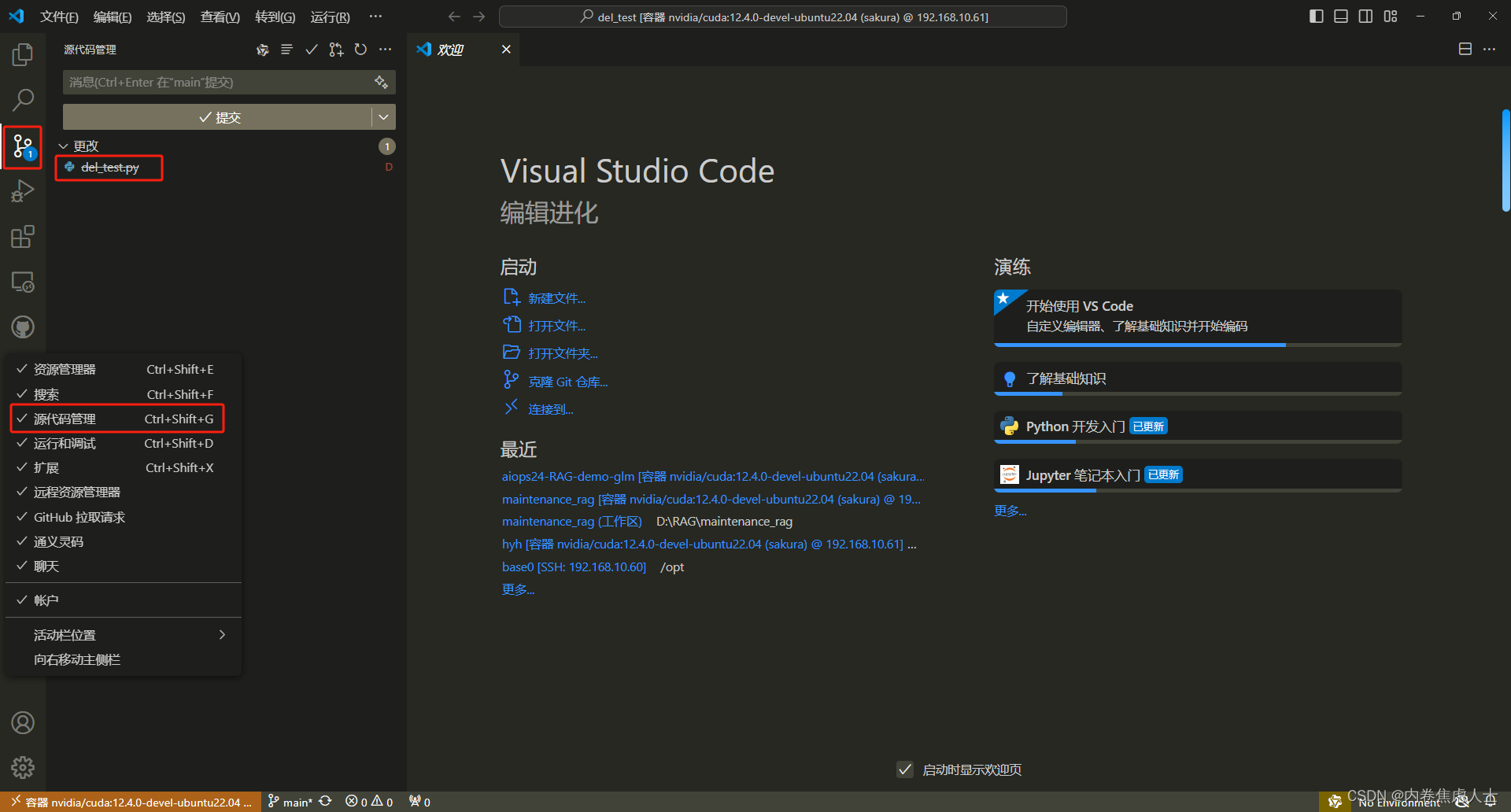Open the commit button dropdown arrow
Viewport: 1511px width, 812px height.
[x=383, y=117]
